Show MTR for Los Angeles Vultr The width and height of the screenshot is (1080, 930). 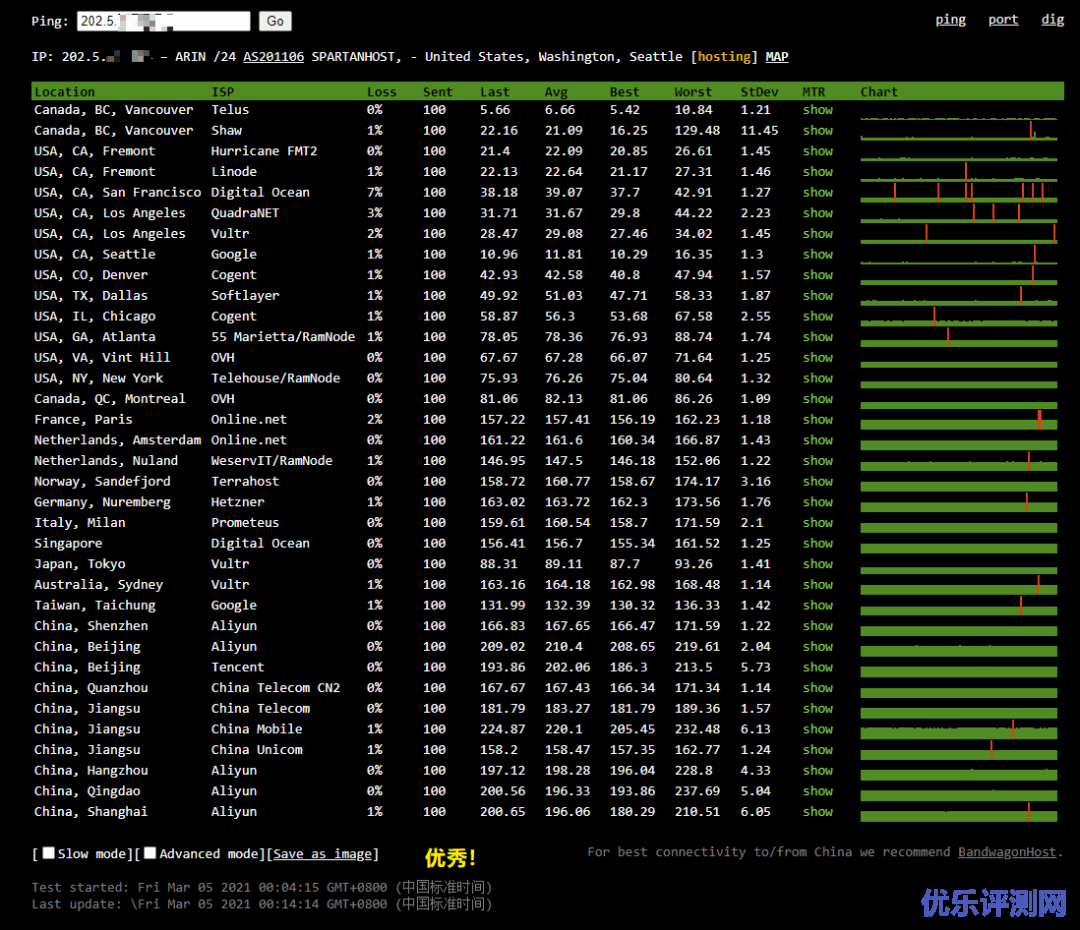pos(818,234)
